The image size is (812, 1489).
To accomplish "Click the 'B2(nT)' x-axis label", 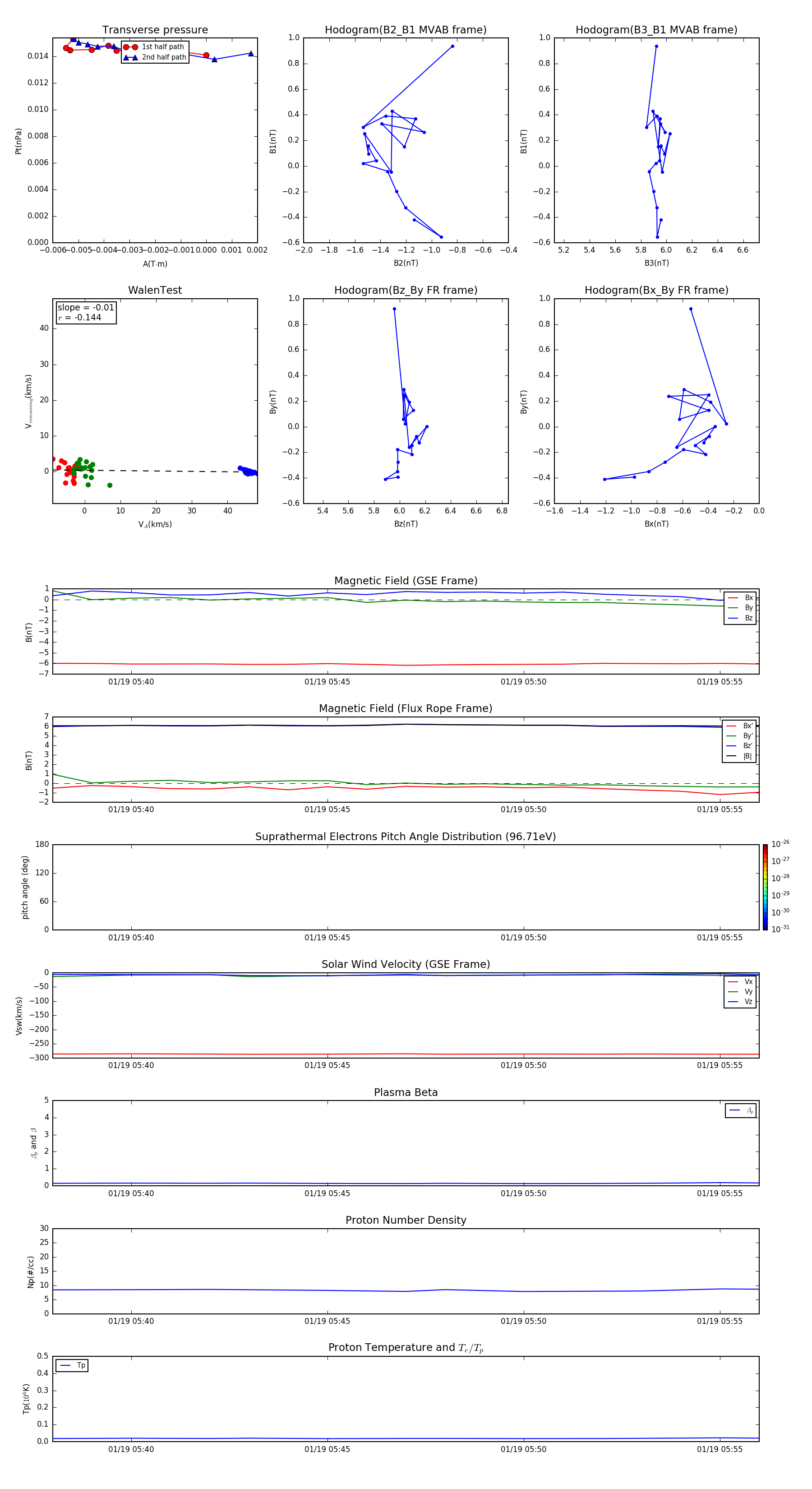I will coord(406,263).
